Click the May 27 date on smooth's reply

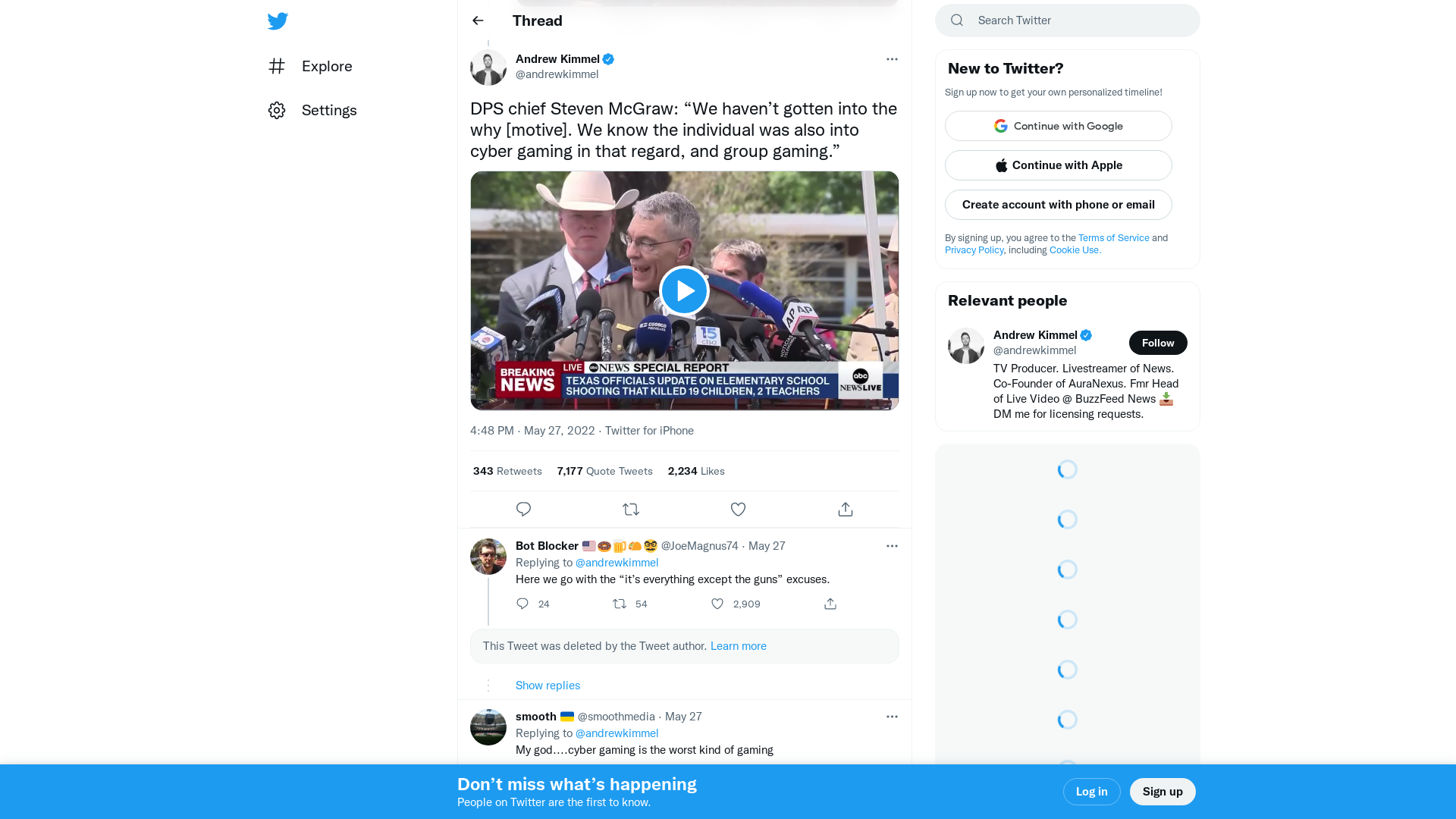(683, 717)
